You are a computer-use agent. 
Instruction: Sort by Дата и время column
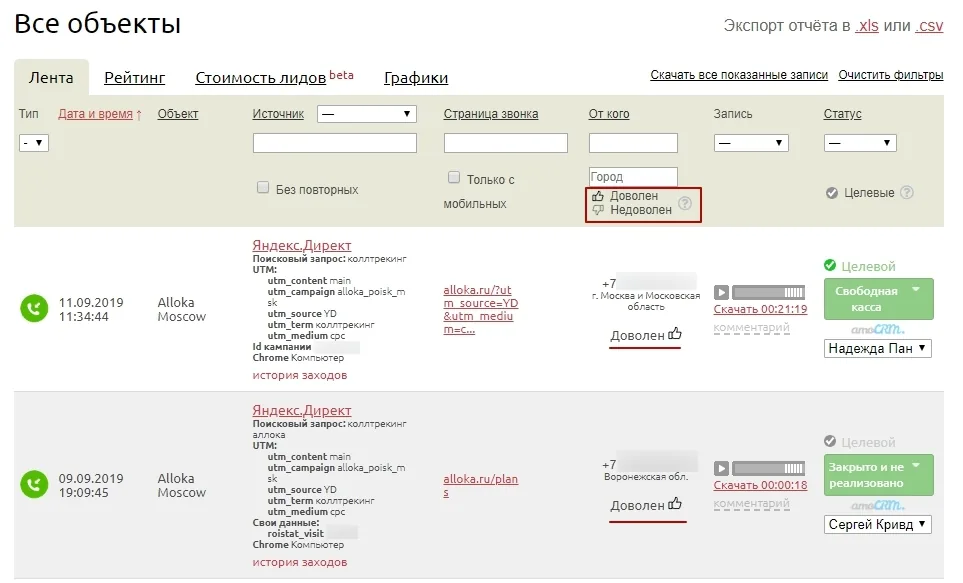coord(95,114)
